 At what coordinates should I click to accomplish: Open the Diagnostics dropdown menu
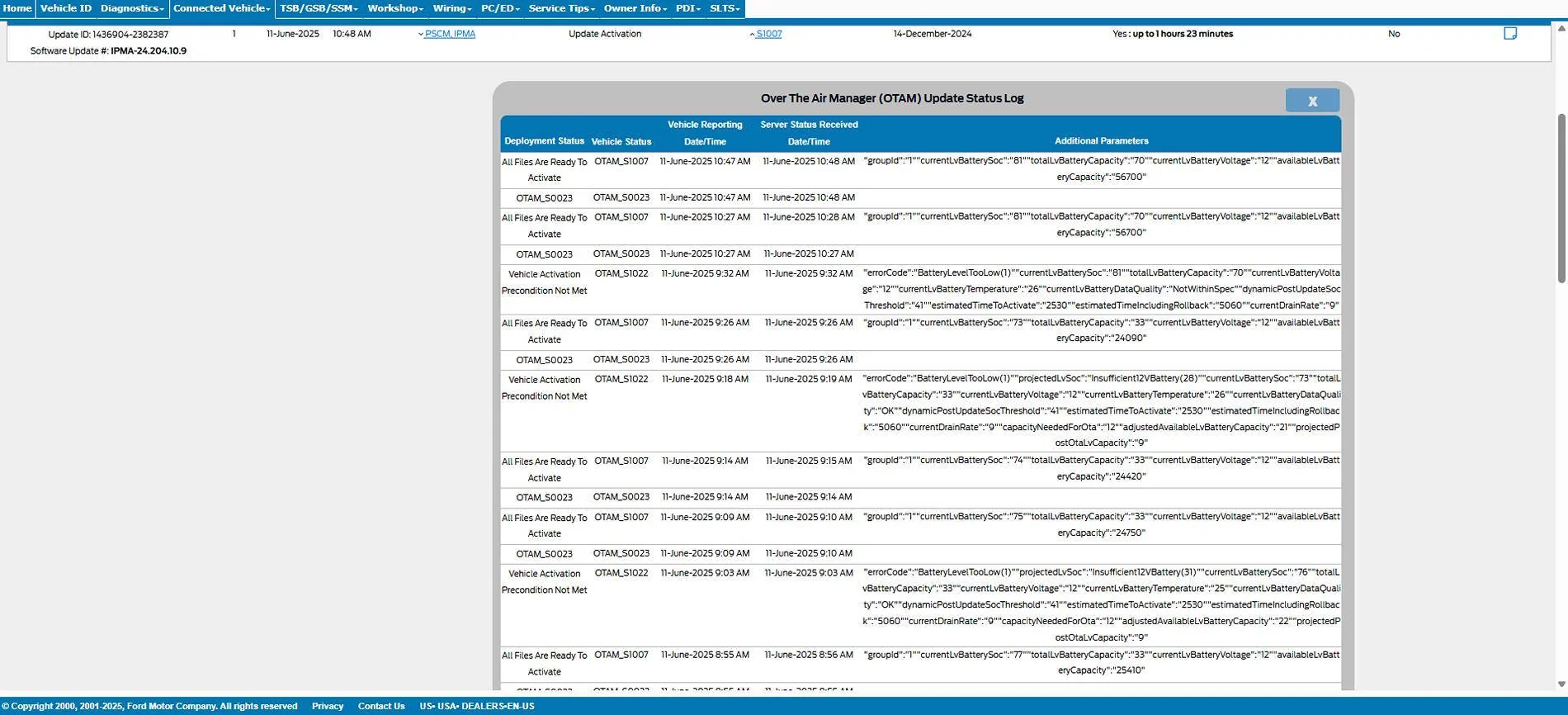132,8
